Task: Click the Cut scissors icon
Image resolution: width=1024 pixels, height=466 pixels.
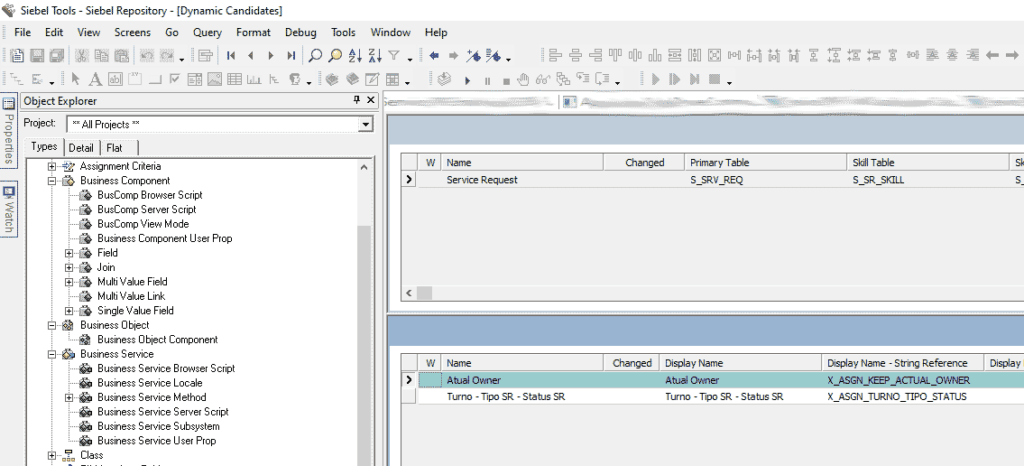Action: click(83, 56)
